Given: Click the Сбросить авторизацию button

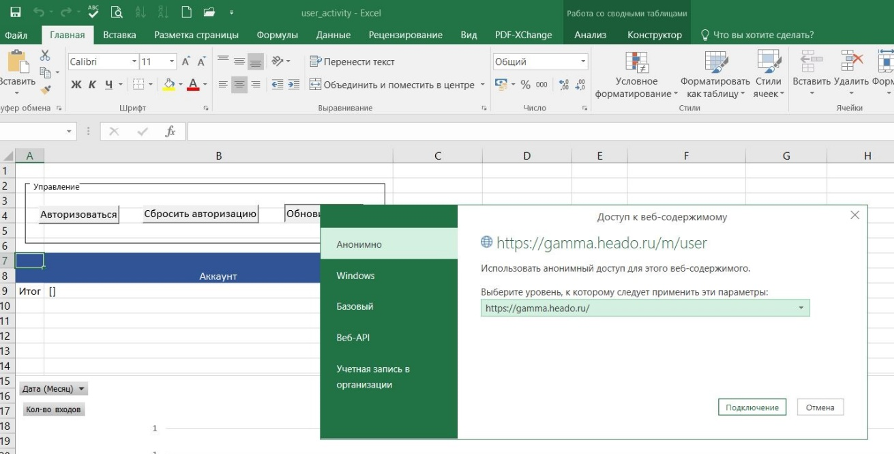Looking at the screenshot, I should [x=200, y=214].
